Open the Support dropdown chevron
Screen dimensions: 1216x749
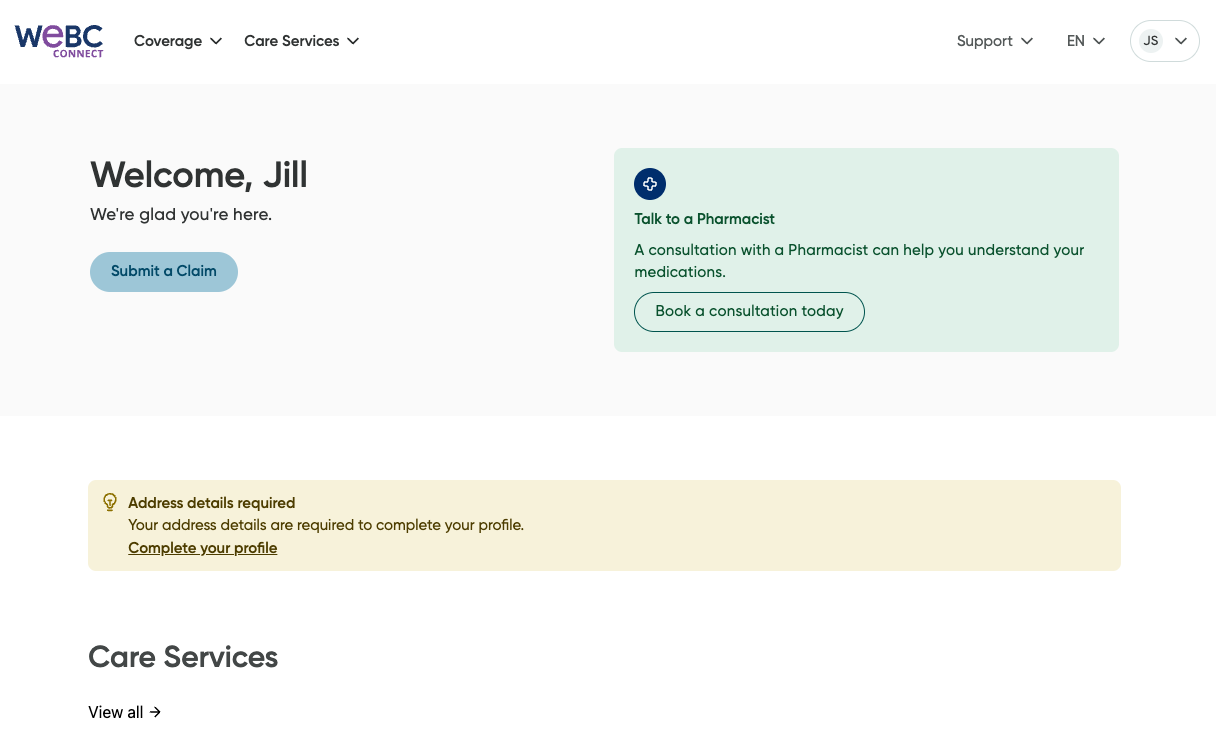[x=1026, y=41]
